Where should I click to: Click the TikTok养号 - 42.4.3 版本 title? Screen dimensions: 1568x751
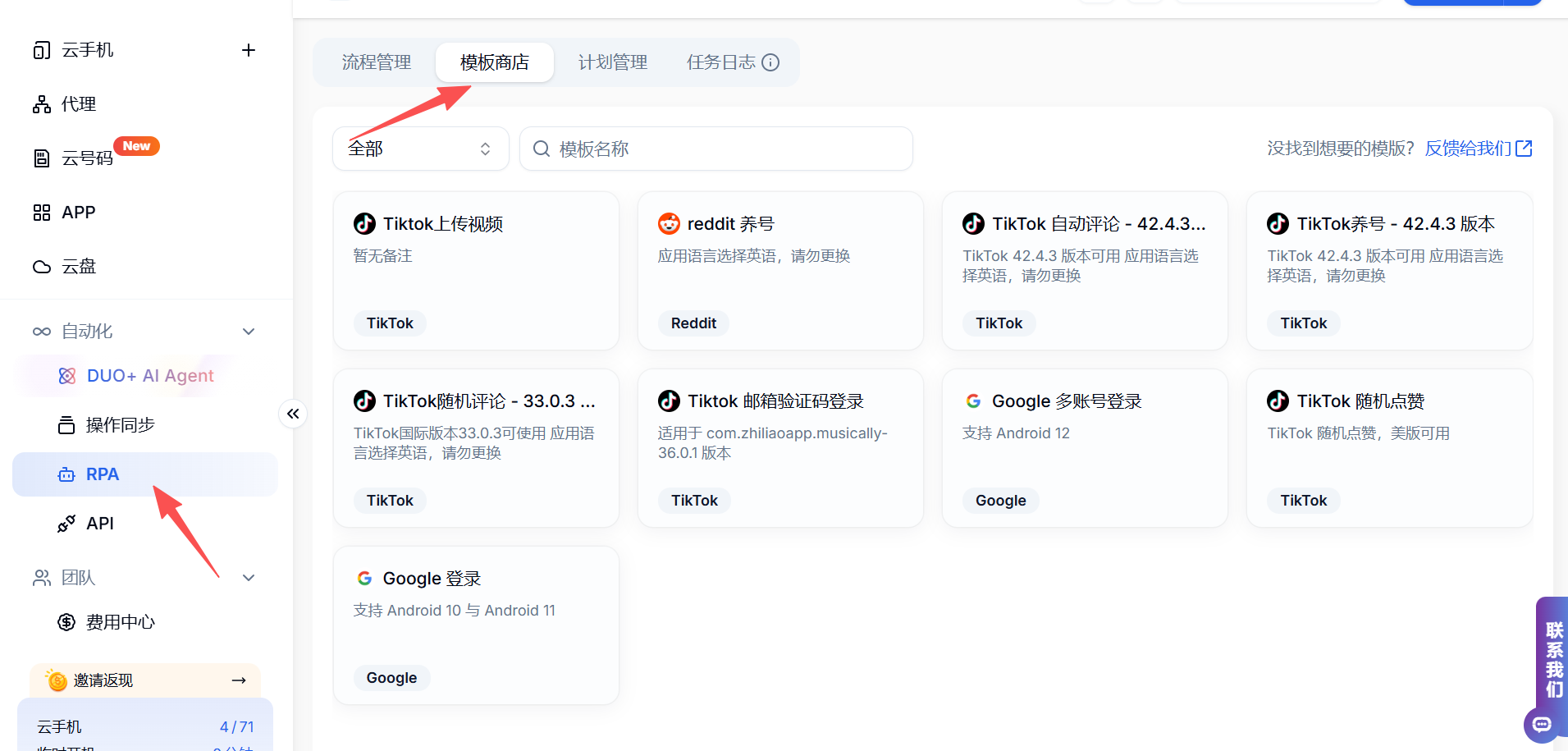[x=1396, y=223]
